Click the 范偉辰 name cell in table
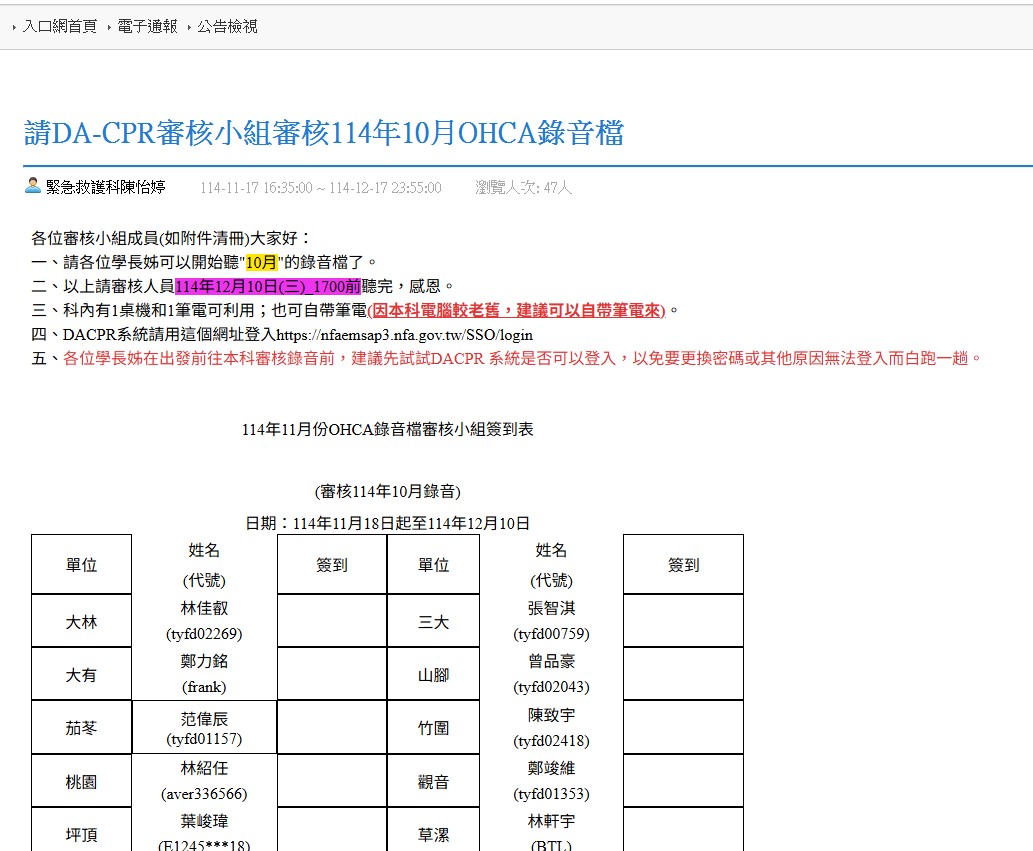 tap(204, 727)
